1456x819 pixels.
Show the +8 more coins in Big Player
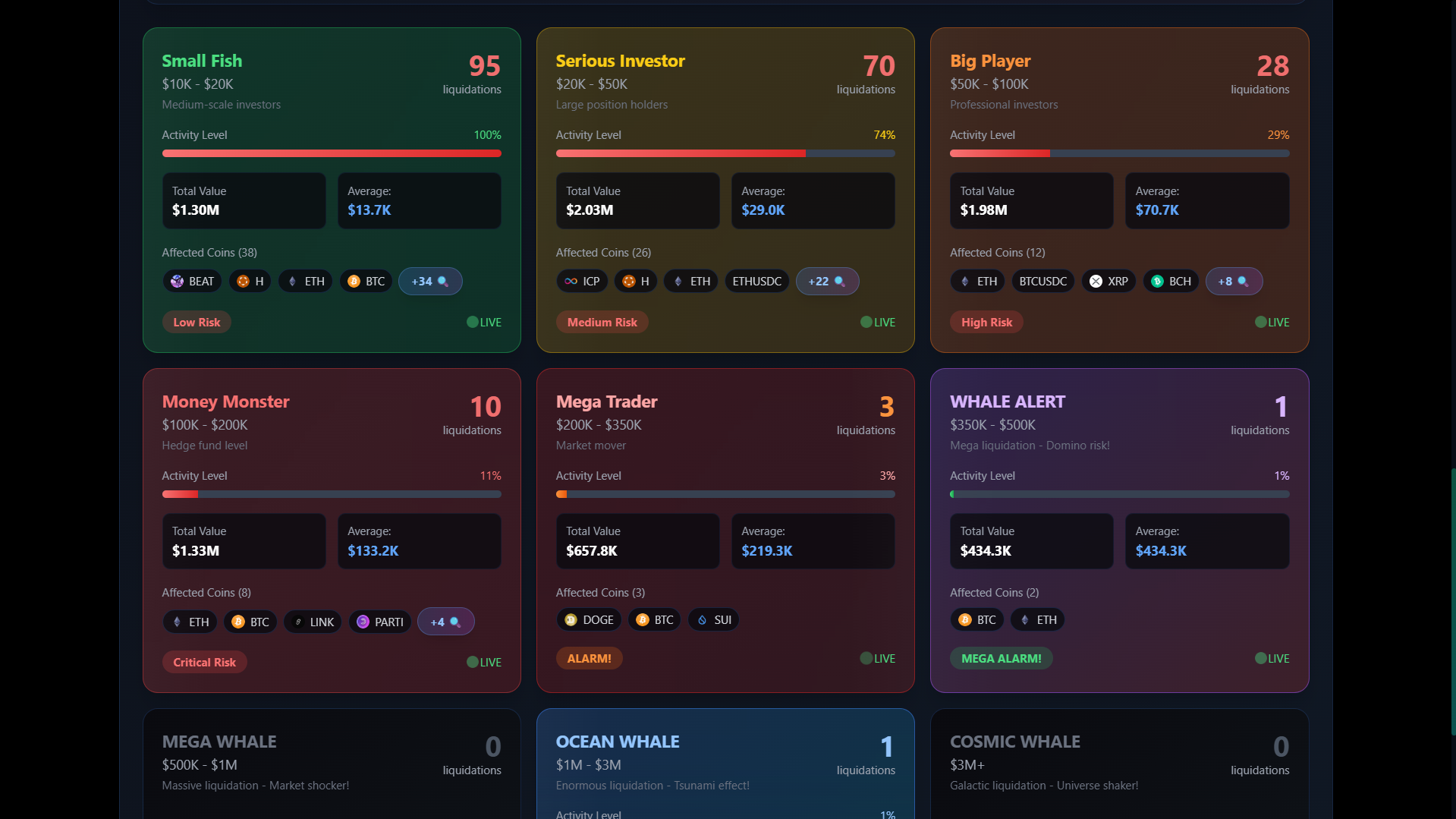point(1234,282)
